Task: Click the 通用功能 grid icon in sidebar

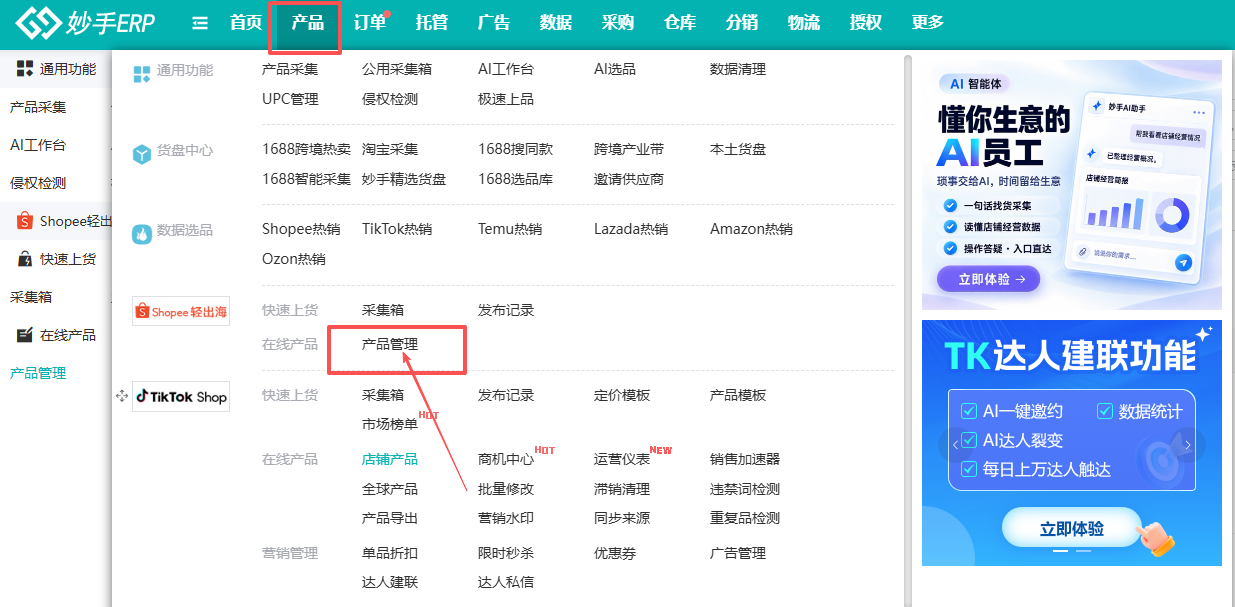Action: click(25, 69)
